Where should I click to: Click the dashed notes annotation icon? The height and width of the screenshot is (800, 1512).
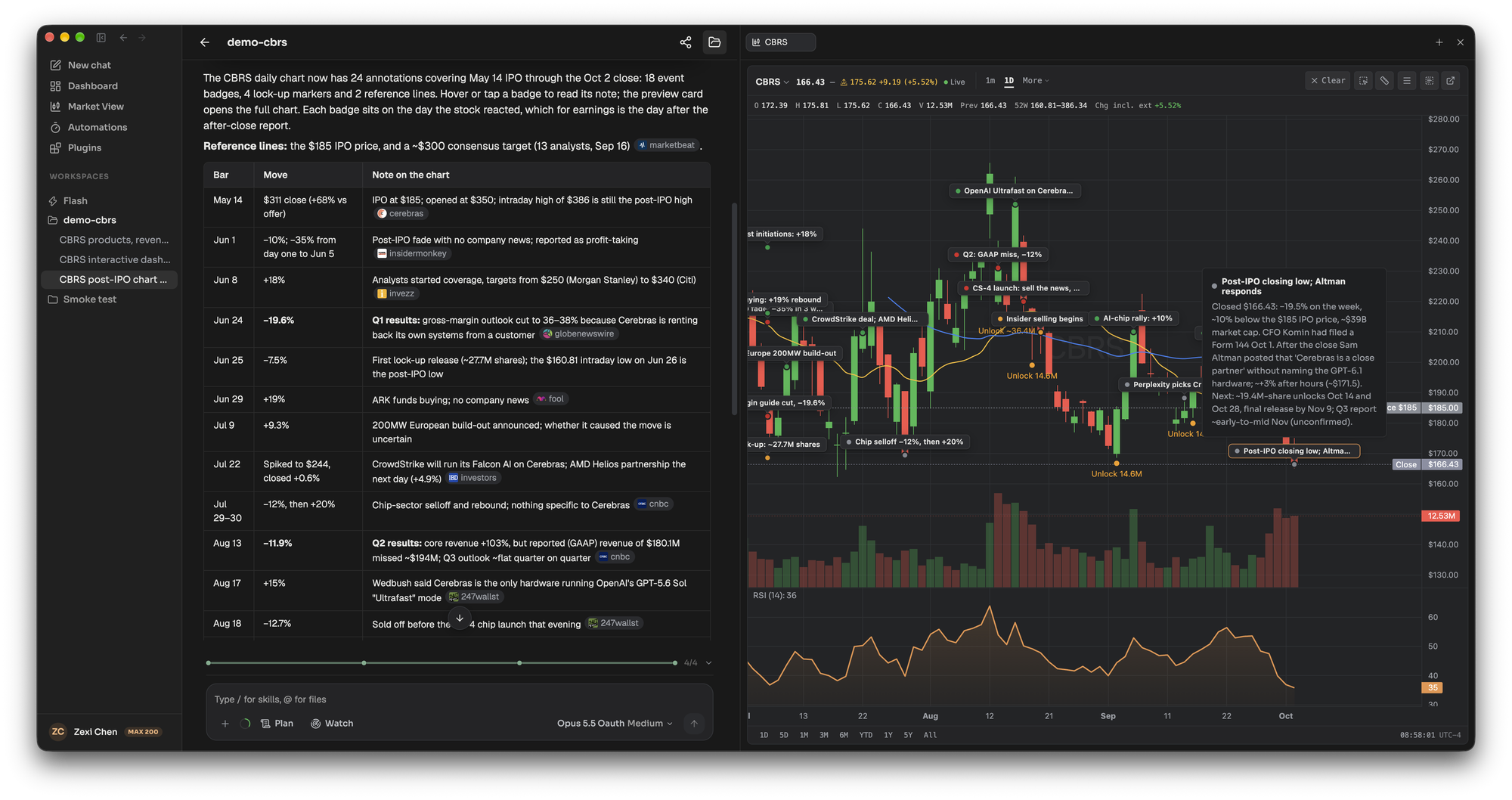pyautogui.click(x=1429, y=80)
